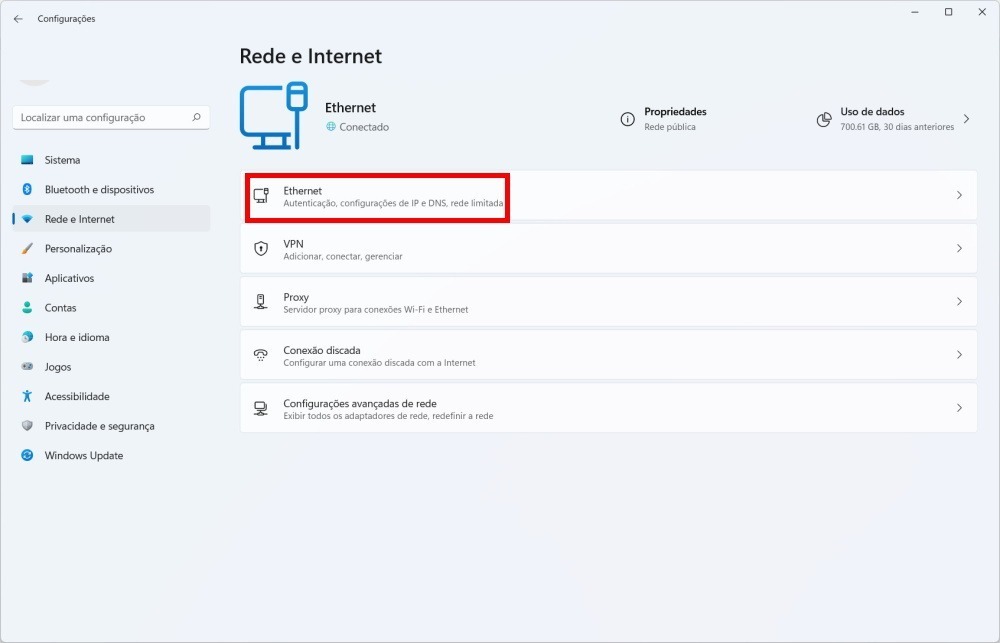Open Personalização settings category

(x=111, y=249)
